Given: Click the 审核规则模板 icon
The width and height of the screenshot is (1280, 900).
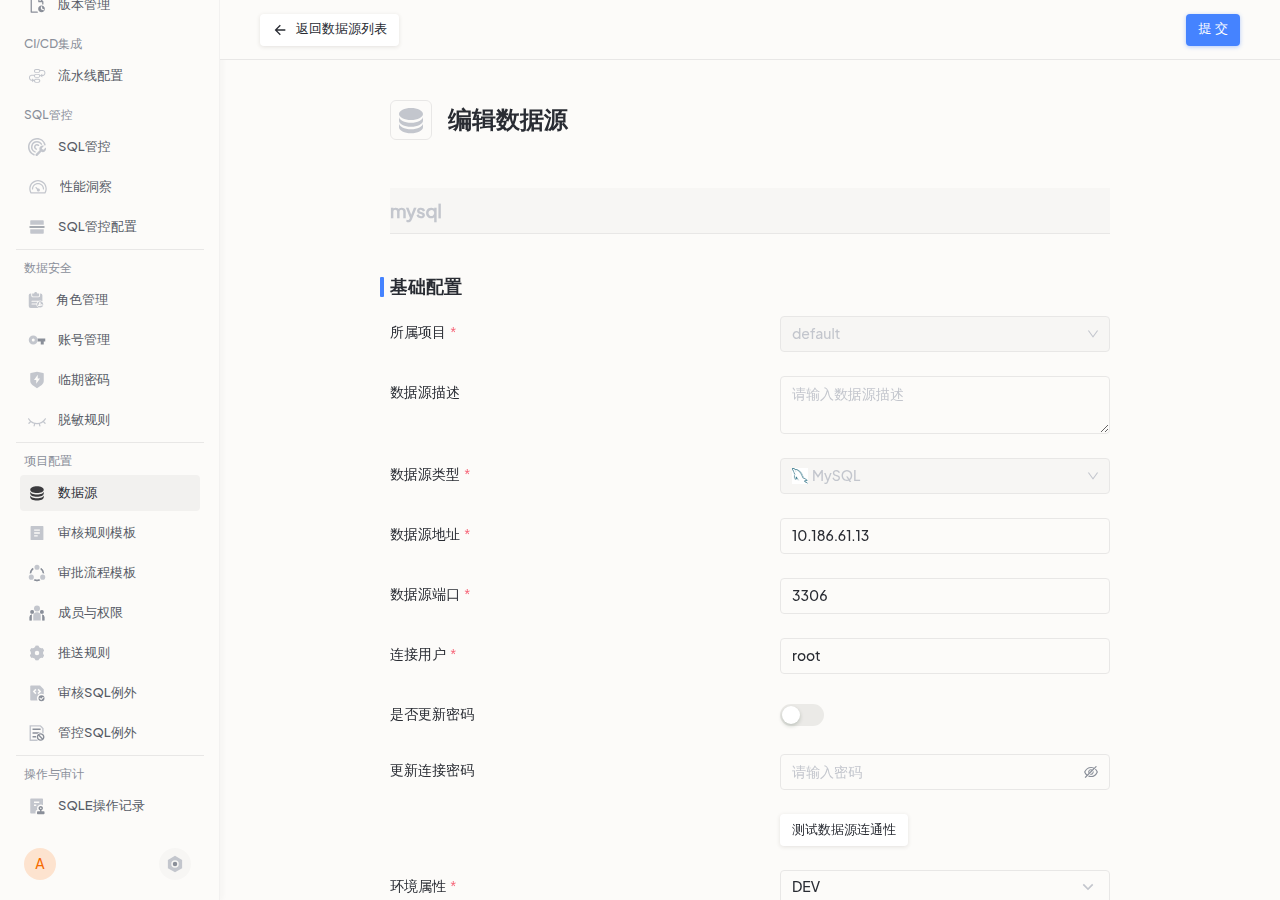Looking at the screenshot, I should 36,533.
